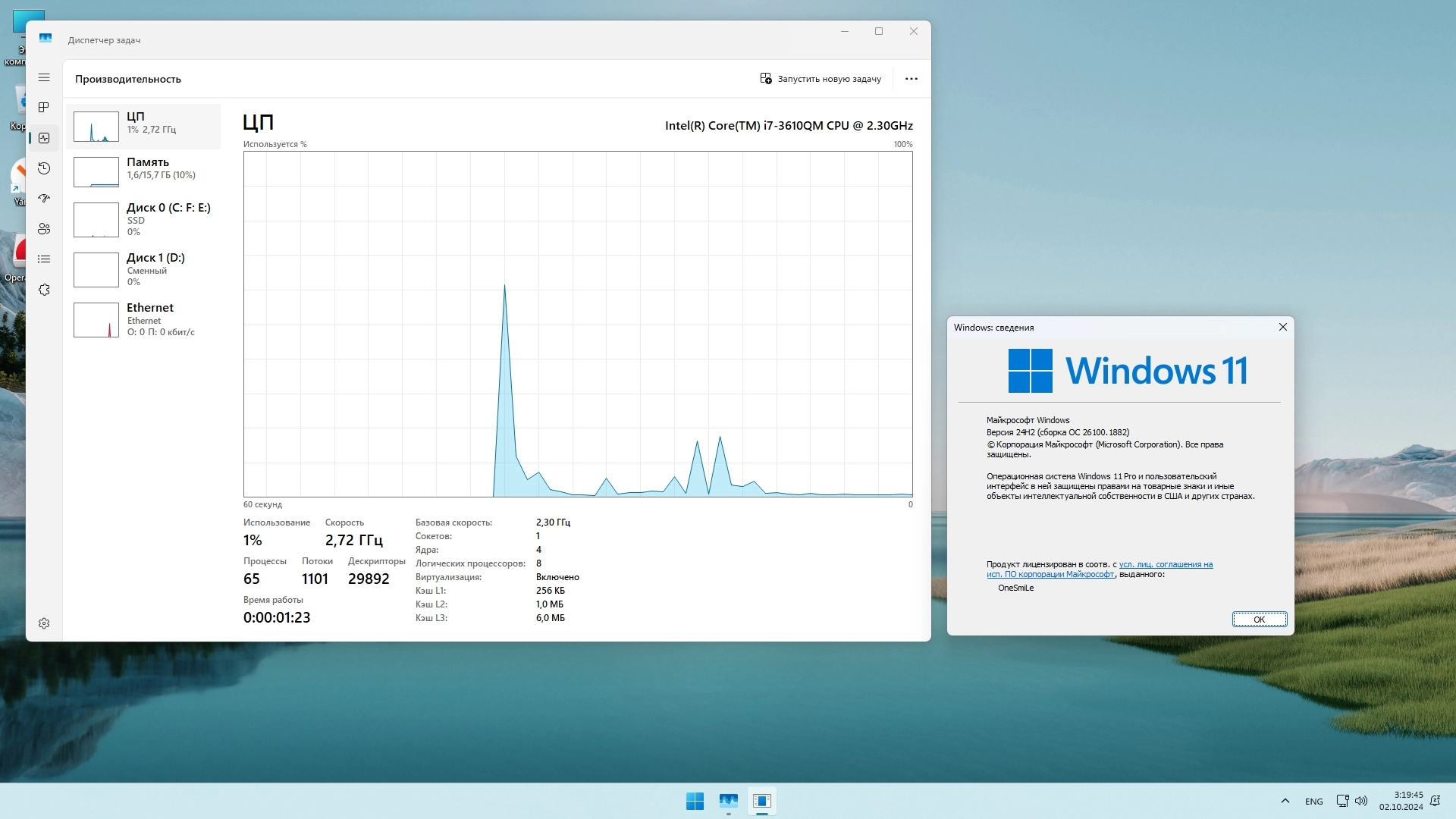This screenshot has height=819, width=1456.
Task: Open the Windows Start menu
Action: point(695,801)
